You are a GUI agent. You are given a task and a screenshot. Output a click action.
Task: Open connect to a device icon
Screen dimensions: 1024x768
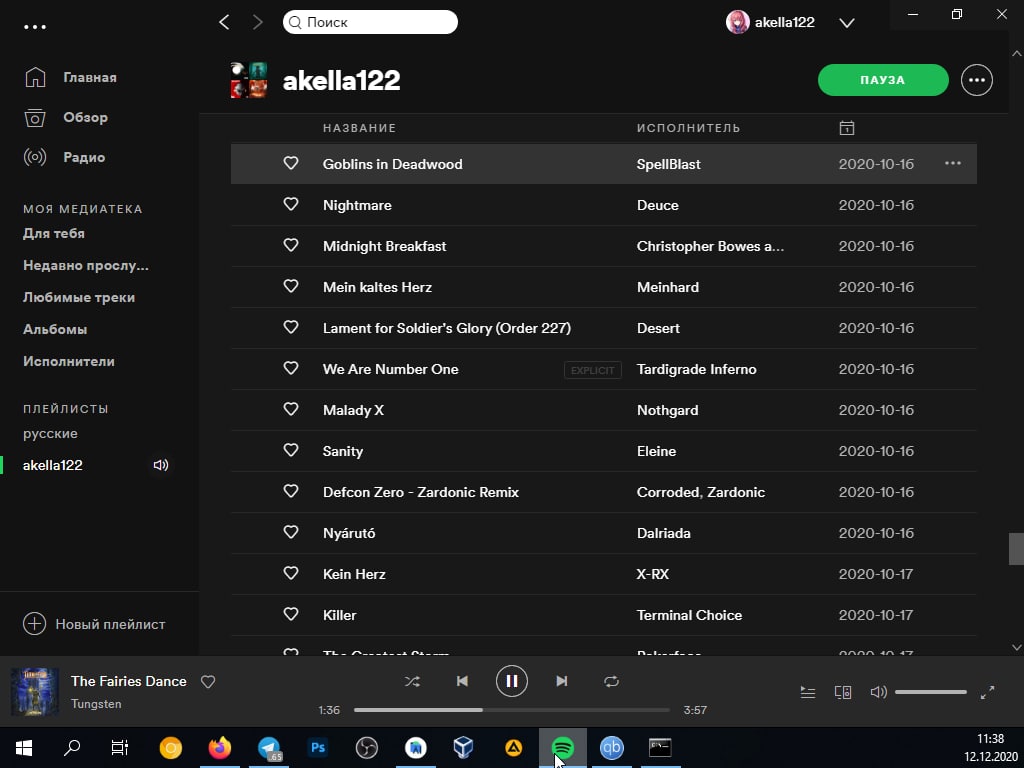843,692
